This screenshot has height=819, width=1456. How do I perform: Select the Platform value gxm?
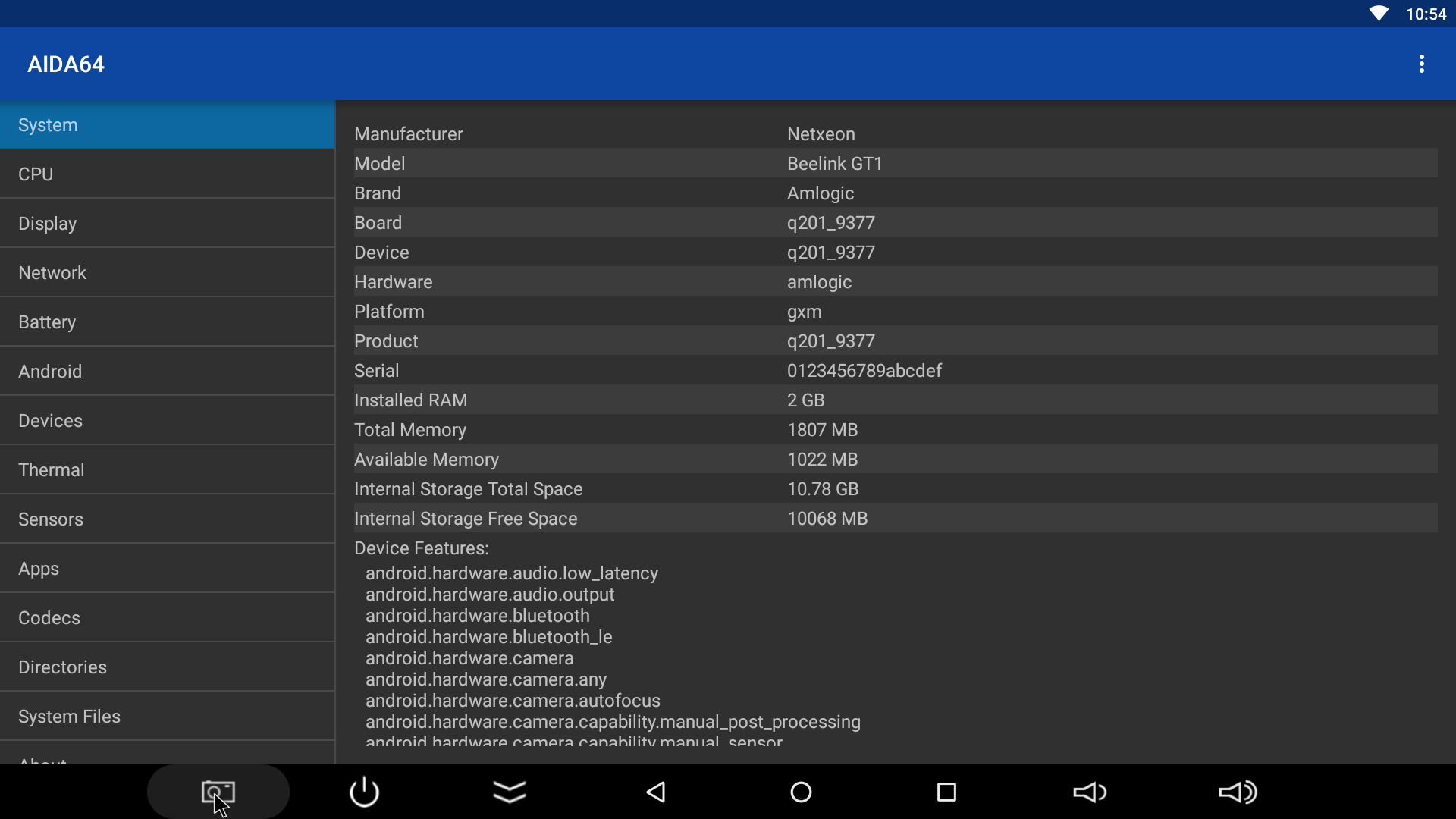[804, 312]
